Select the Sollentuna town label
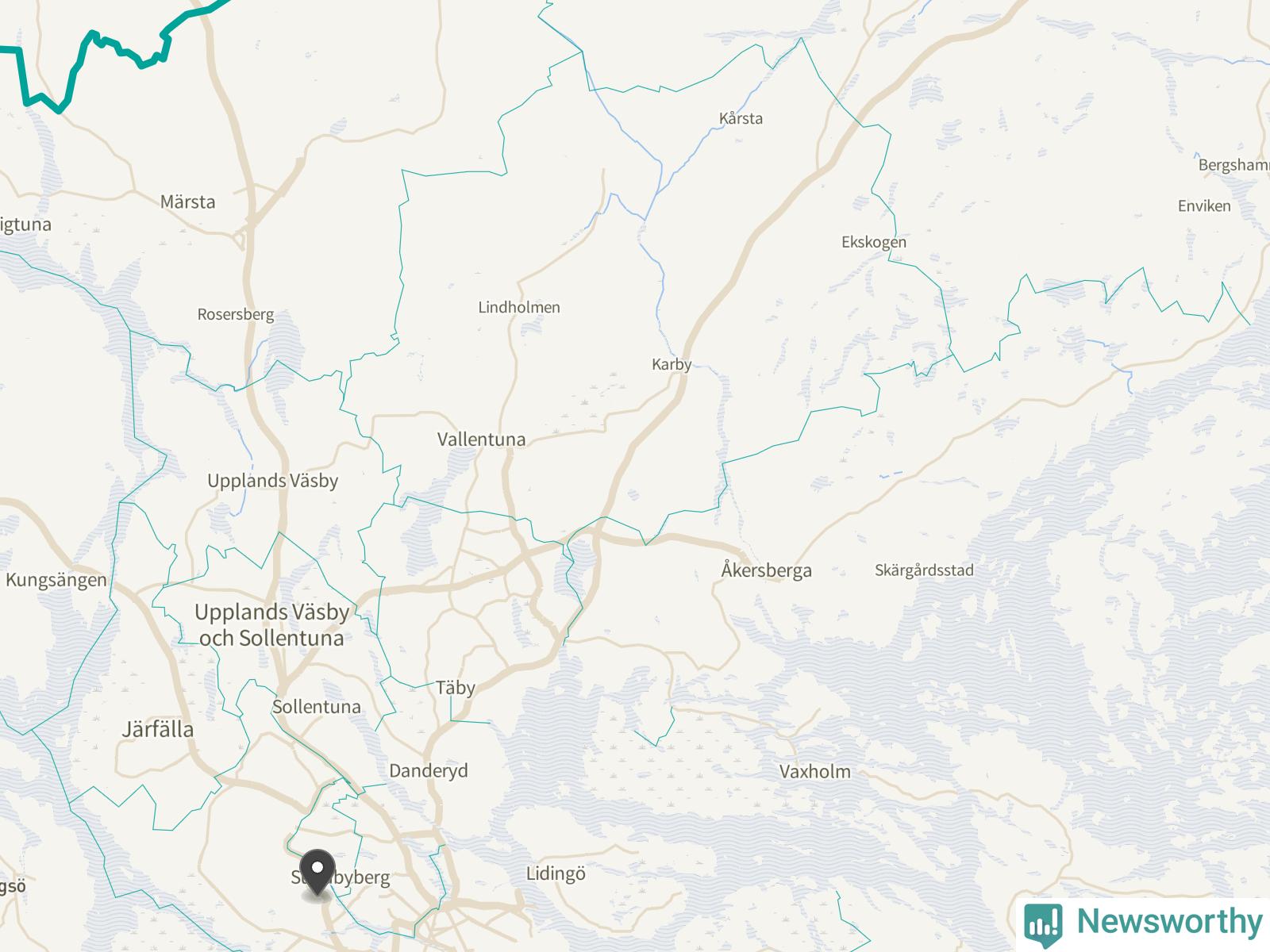This screenshot has width=1270, height=952. [317, 707]
